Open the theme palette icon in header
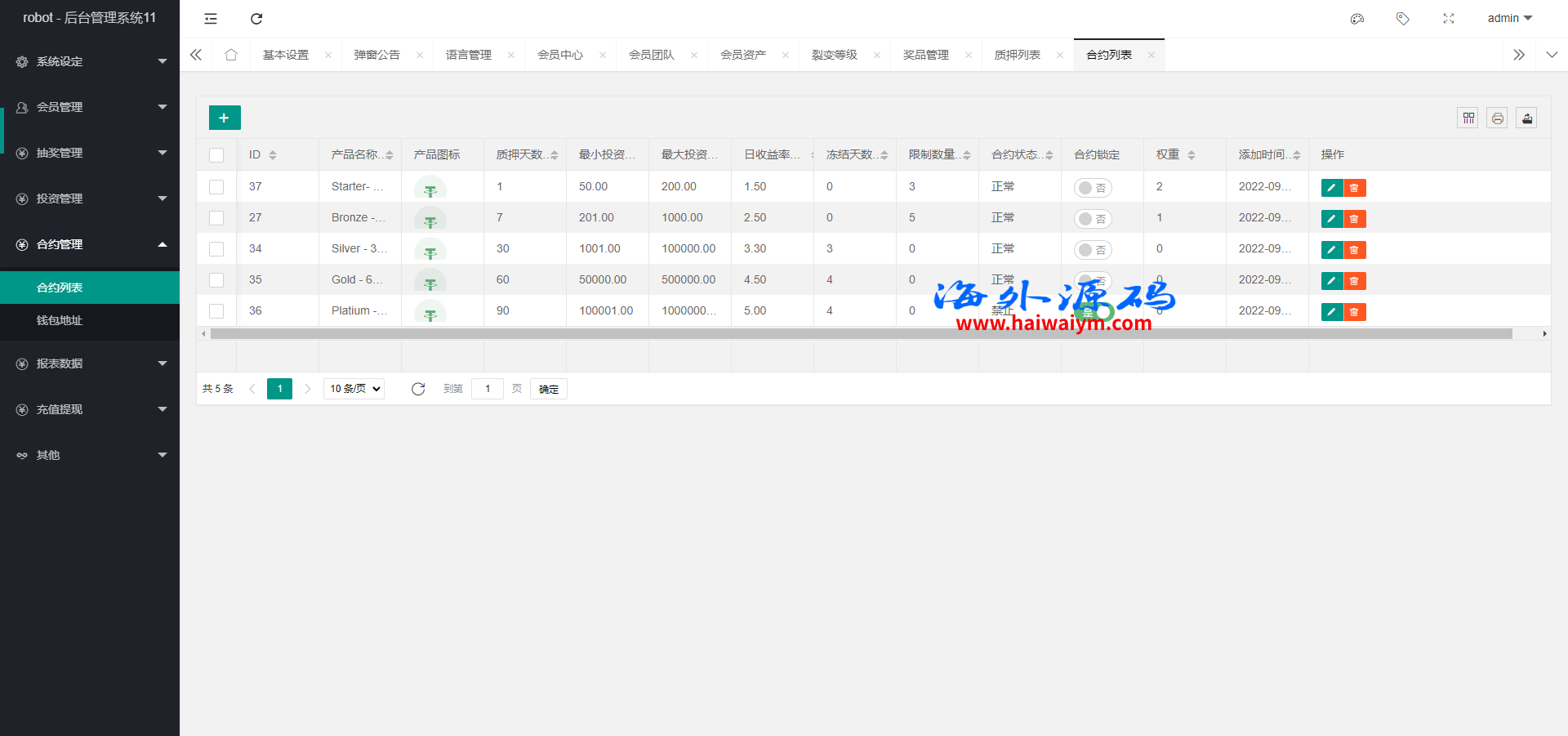The image size is (1568, 736). [x=1357, y=19]
